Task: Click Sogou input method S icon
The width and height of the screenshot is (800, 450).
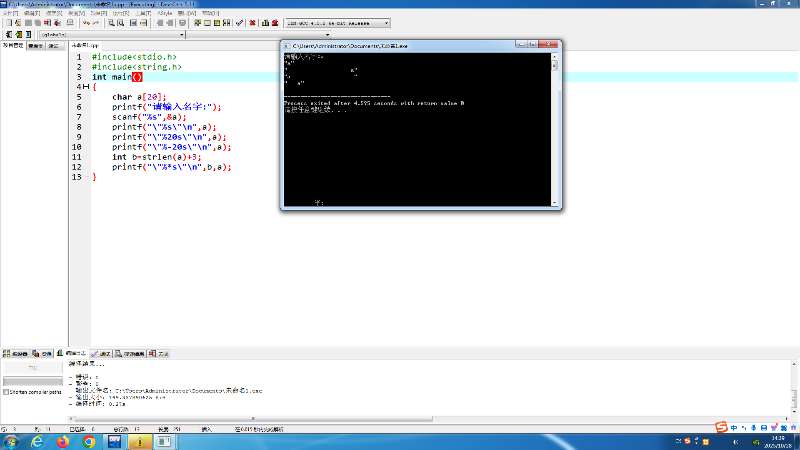Action: point(721,428)
